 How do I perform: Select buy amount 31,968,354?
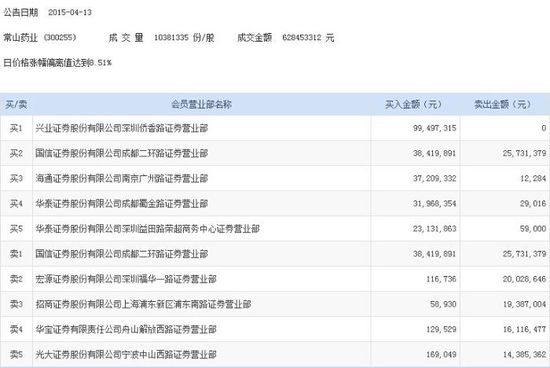click(x=435, y=203)
